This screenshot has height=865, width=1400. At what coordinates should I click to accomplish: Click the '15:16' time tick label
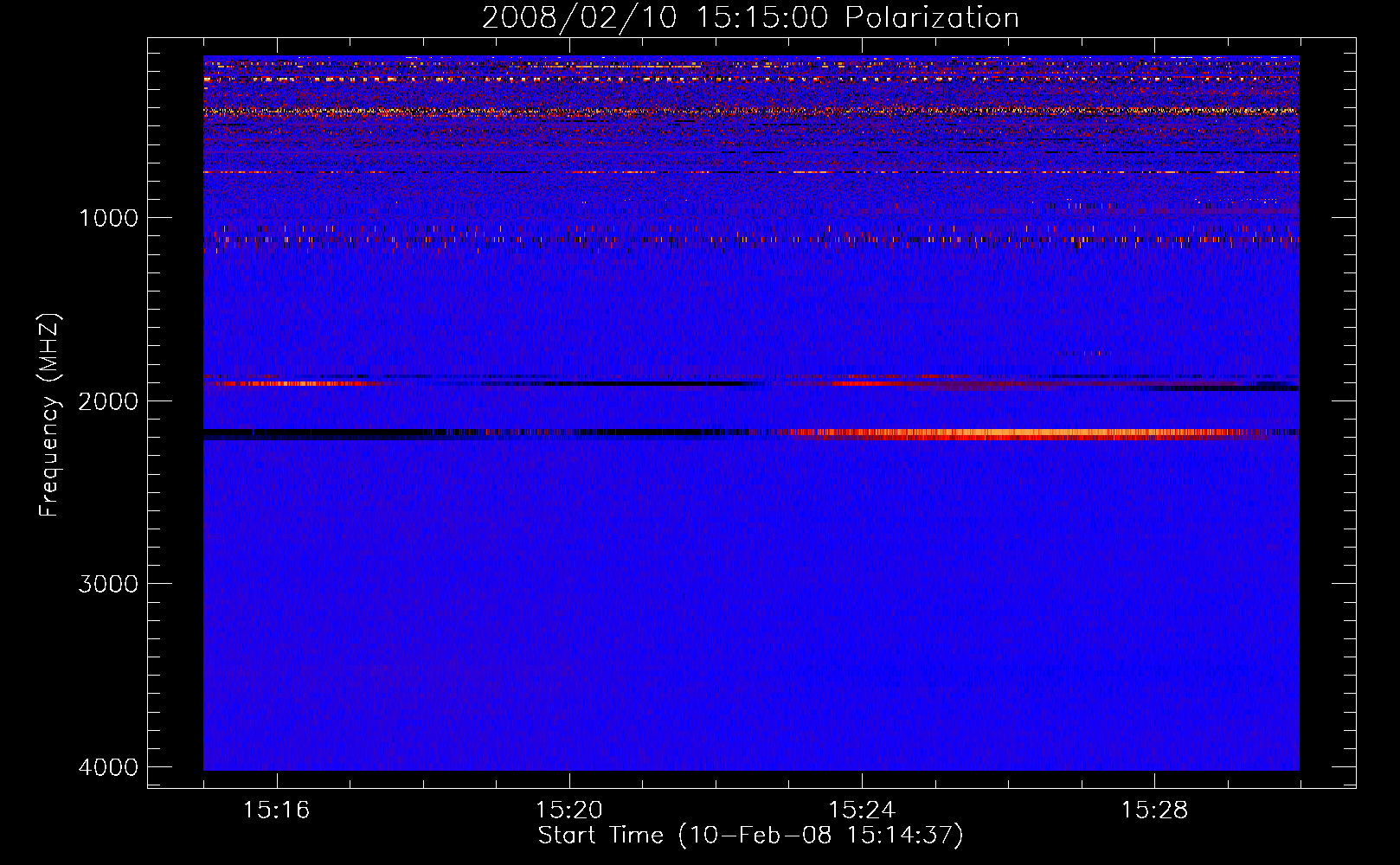(276, 811)
